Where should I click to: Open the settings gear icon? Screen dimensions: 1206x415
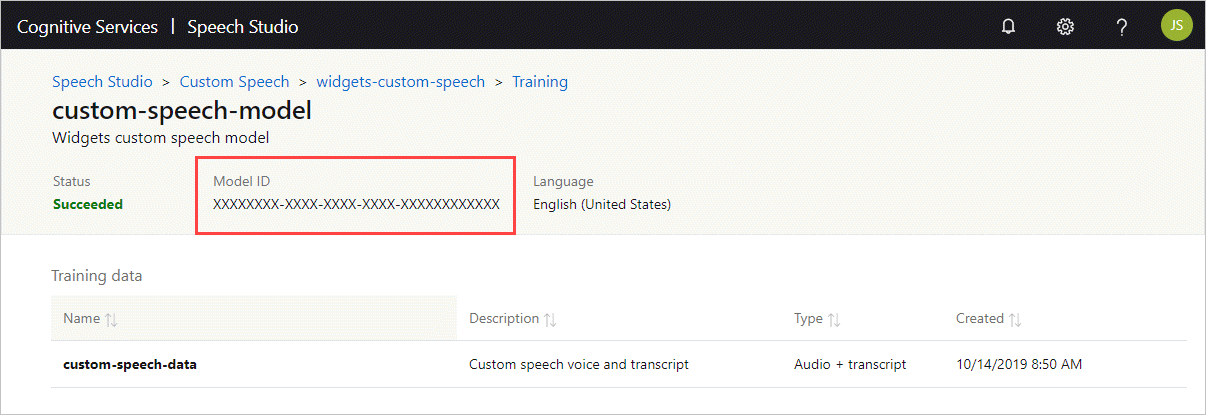(x=1065, y=27)
